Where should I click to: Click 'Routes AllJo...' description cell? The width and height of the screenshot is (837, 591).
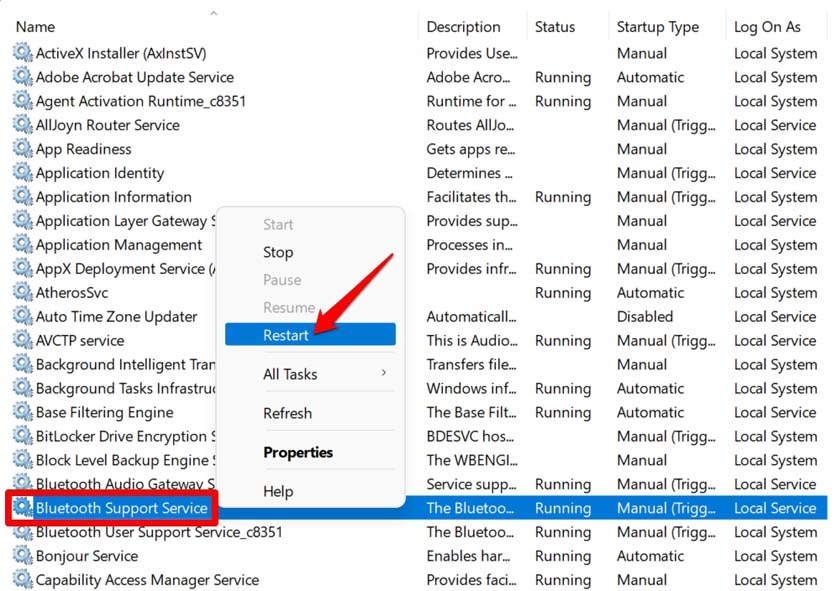[x=470, y=125]
